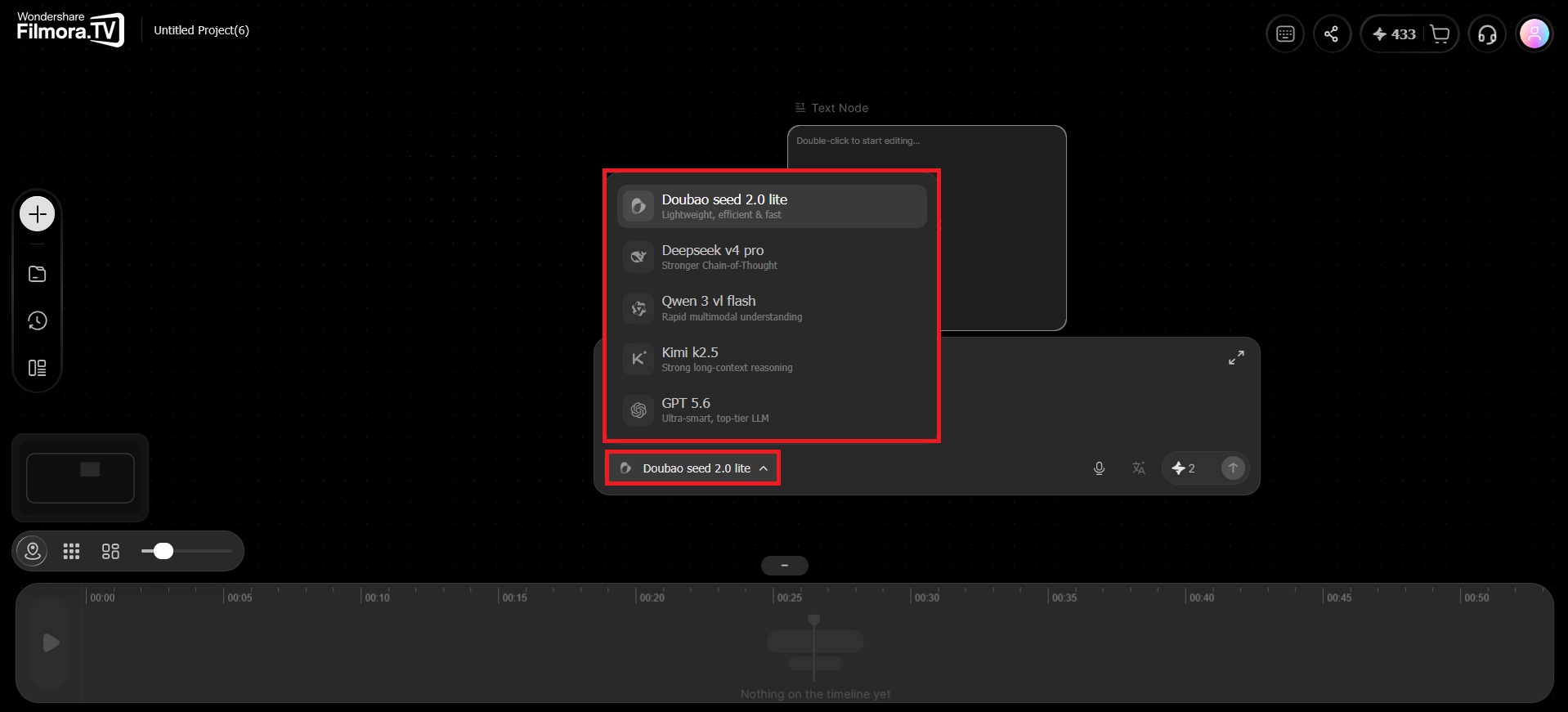This screenshot has height=712, width=1568.
Task: Click the Filmora.TV logo
Action: pyautogui.click(x=70, y=29)
